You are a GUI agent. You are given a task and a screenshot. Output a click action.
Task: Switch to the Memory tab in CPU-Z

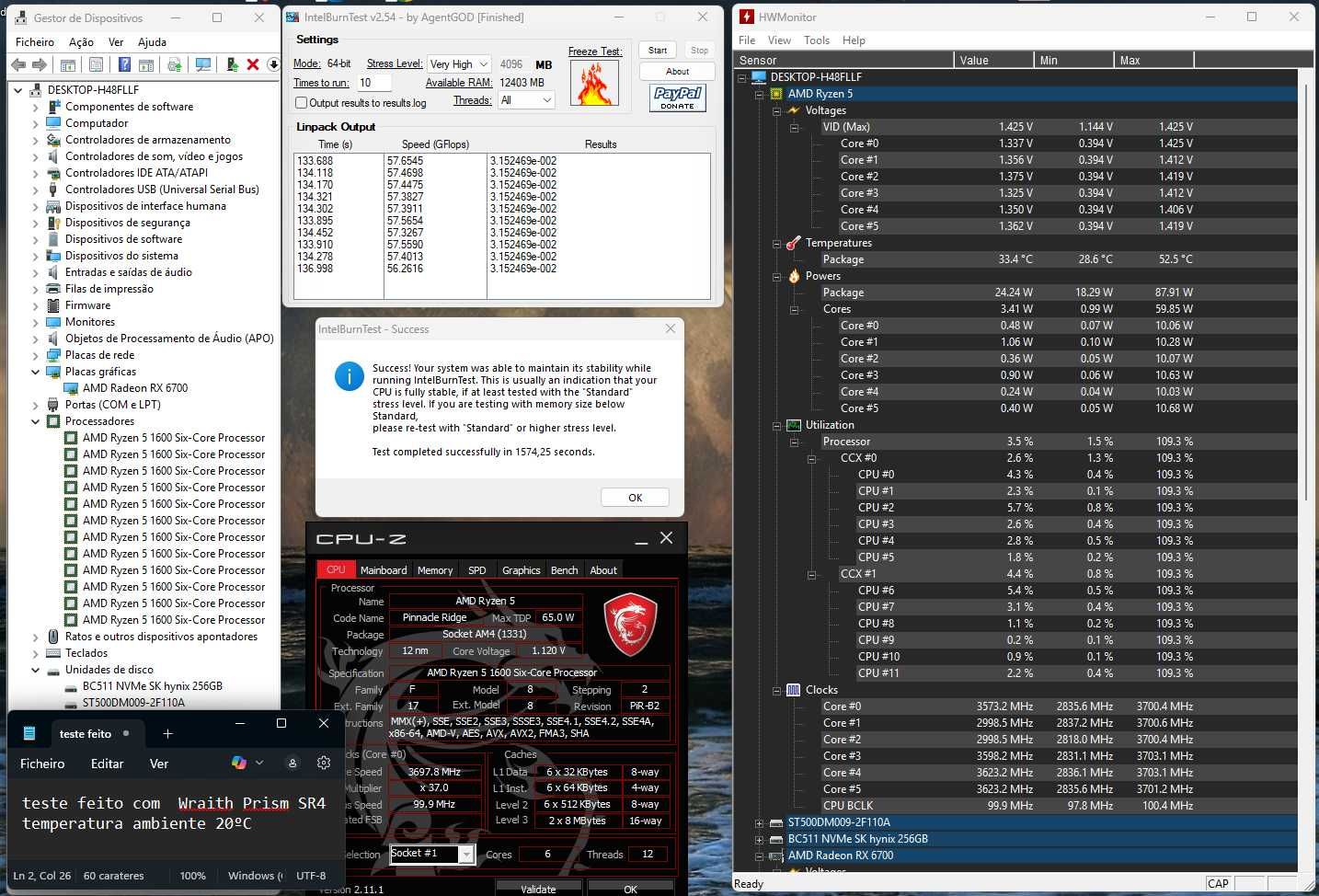click(435, 570)
